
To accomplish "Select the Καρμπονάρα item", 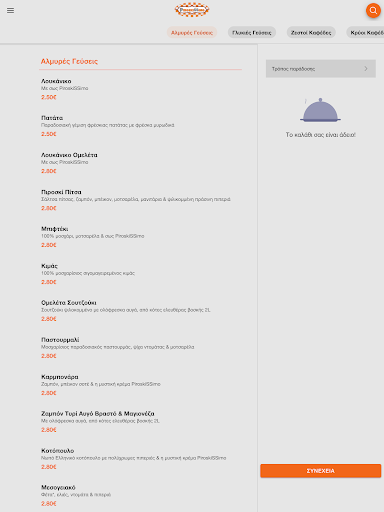I will (140, 385).
